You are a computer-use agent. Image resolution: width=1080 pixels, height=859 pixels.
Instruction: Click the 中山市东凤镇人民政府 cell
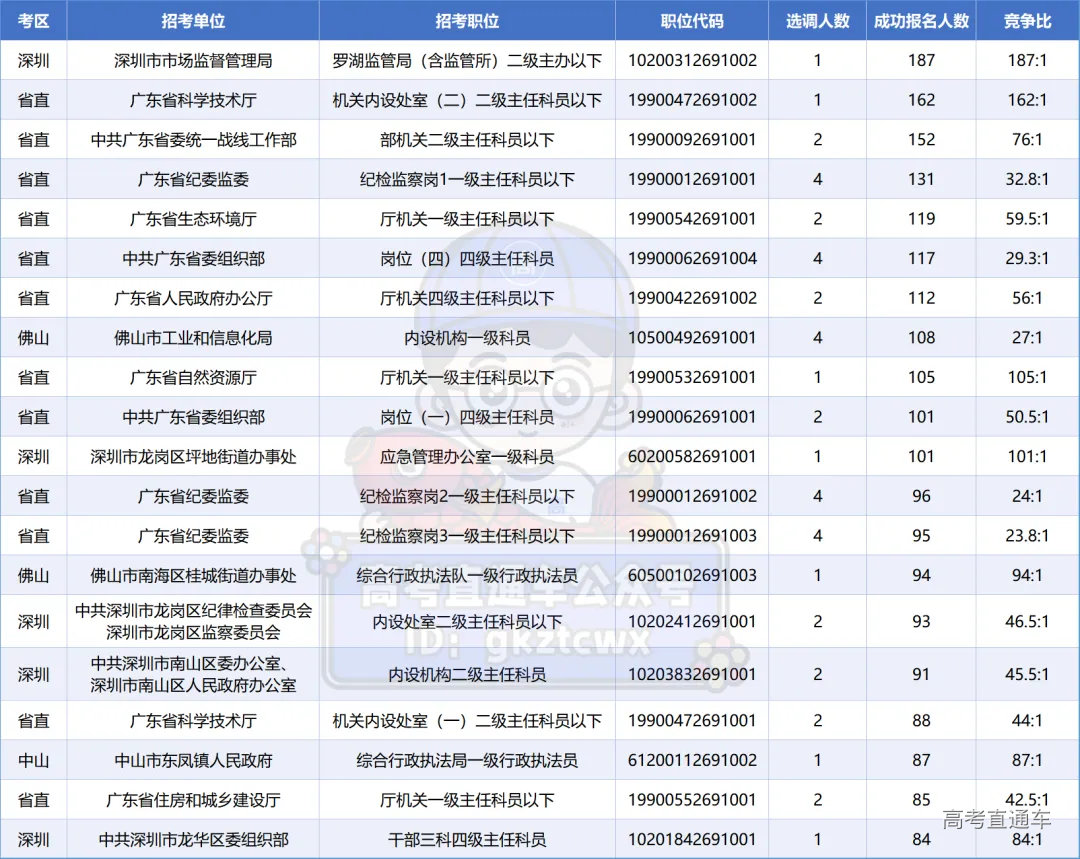(x=193, y=761)
